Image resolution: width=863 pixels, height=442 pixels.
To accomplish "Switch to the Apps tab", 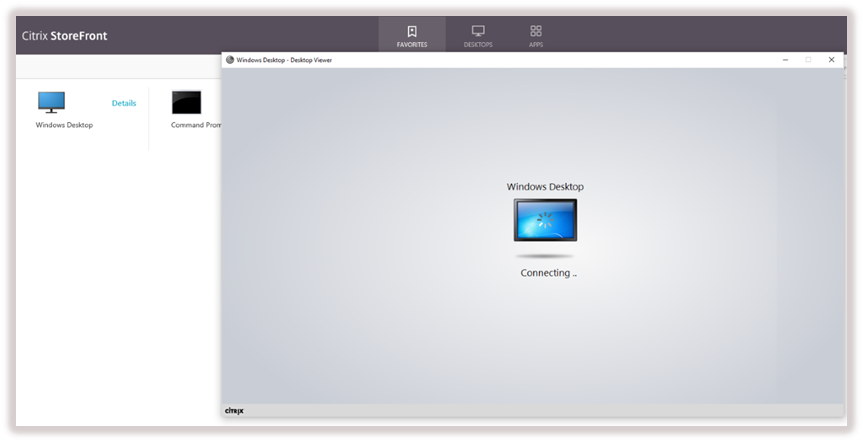I will pos(536,35).
